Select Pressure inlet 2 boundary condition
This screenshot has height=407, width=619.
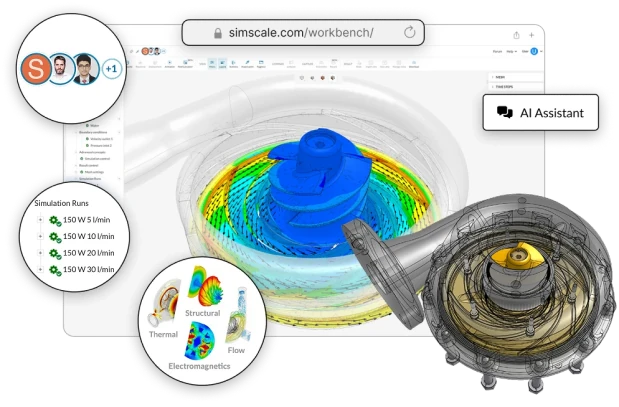click(x=101, y=145)
